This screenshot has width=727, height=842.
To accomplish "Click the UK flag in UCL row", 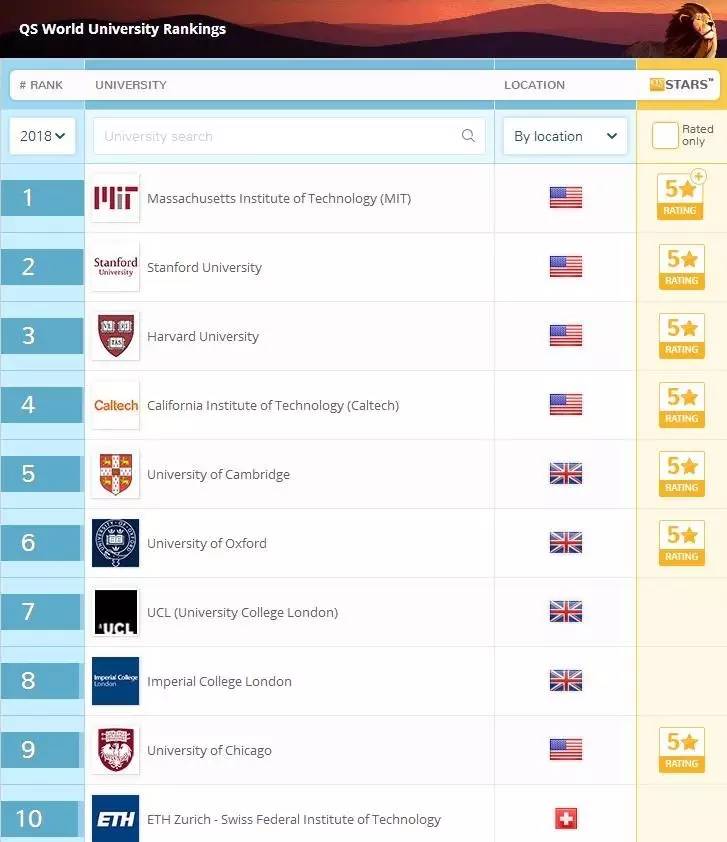I will tap(566, 612).
